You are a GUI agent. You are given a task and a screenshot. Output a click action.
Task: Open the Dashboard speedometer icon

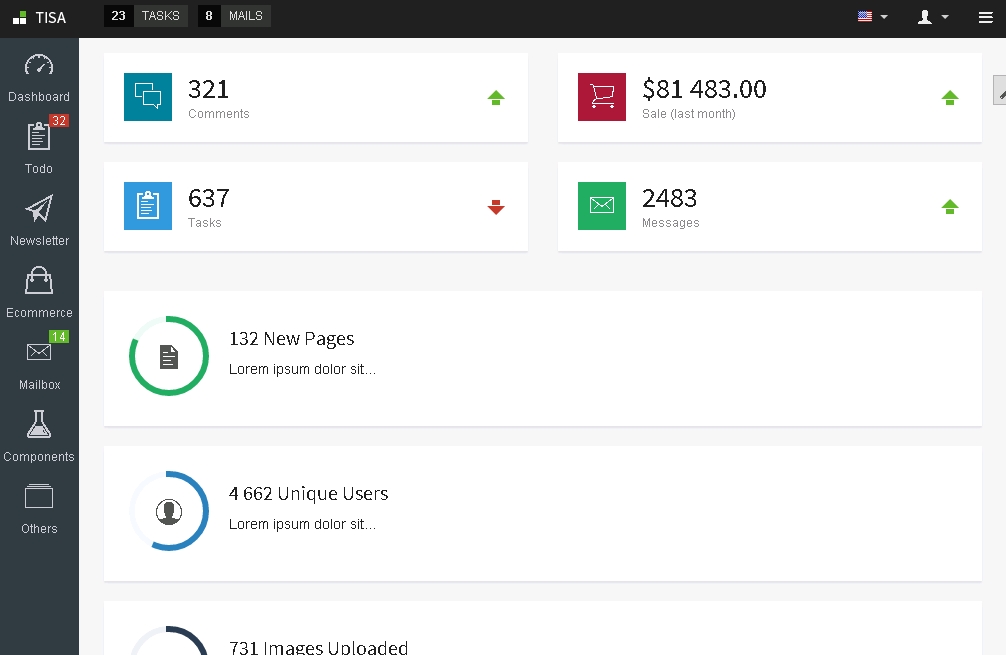(39, 66)
